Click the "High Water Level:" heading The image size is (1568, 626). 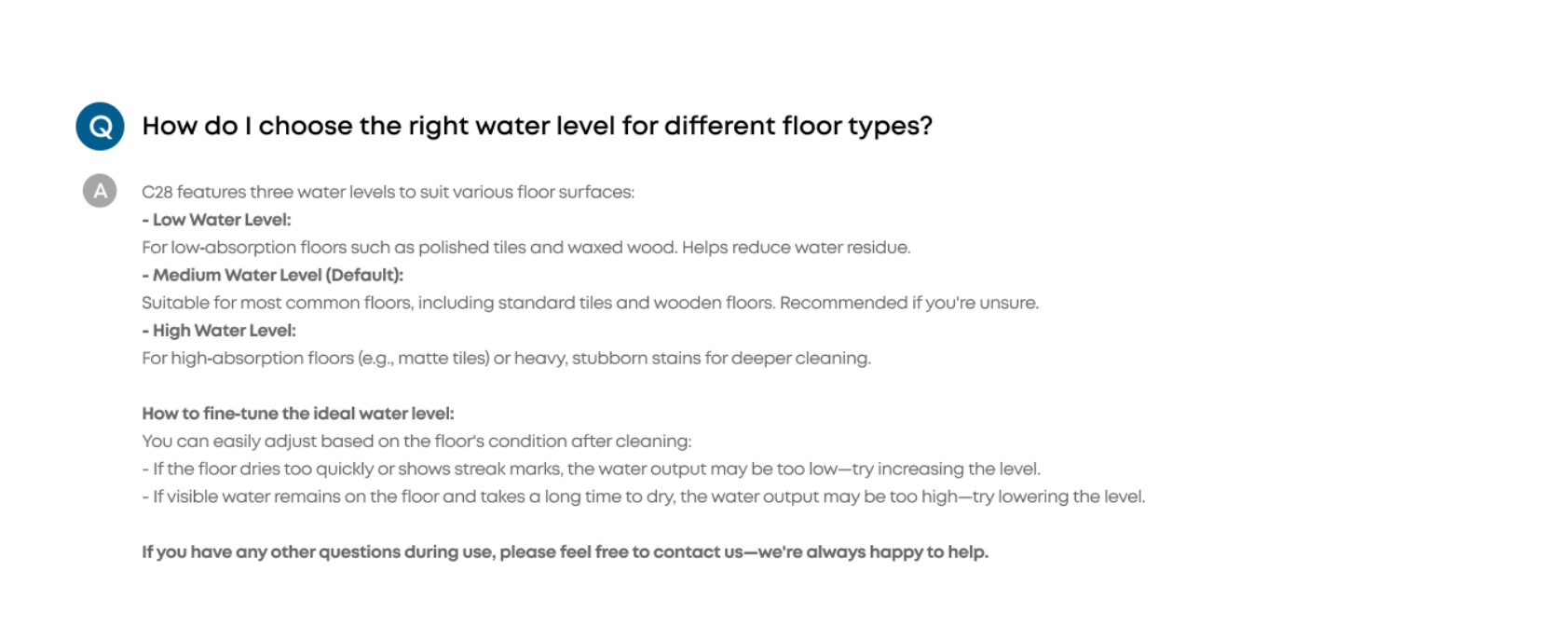(219, 331)
